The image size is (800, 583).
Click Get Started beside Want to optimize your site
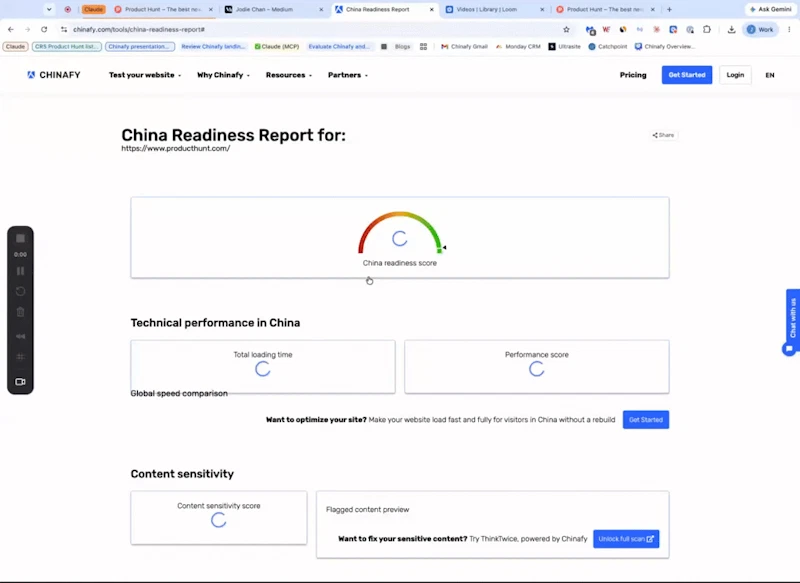[x=645, y=420]
